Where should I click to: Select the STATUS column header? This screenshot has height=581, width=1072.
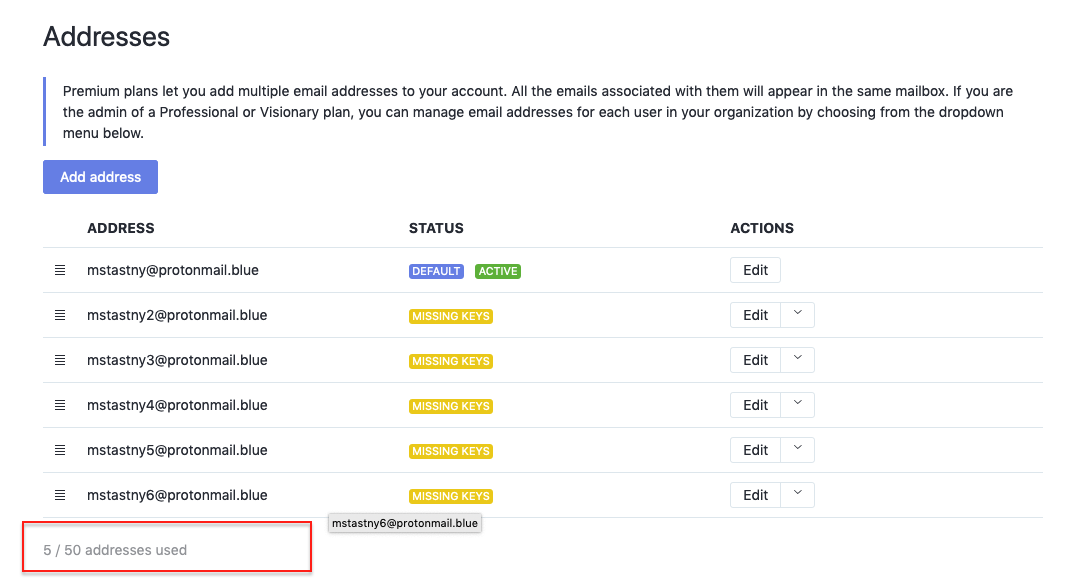pos(436,228)
